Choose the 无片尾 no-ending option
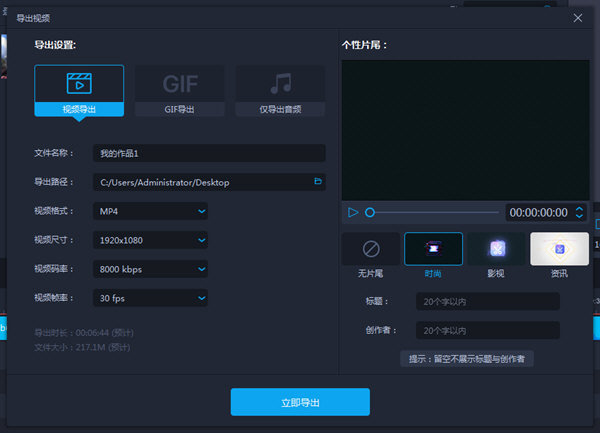This screenshot has height=433, width=600. pyautogui.click(x=370, y=255)
